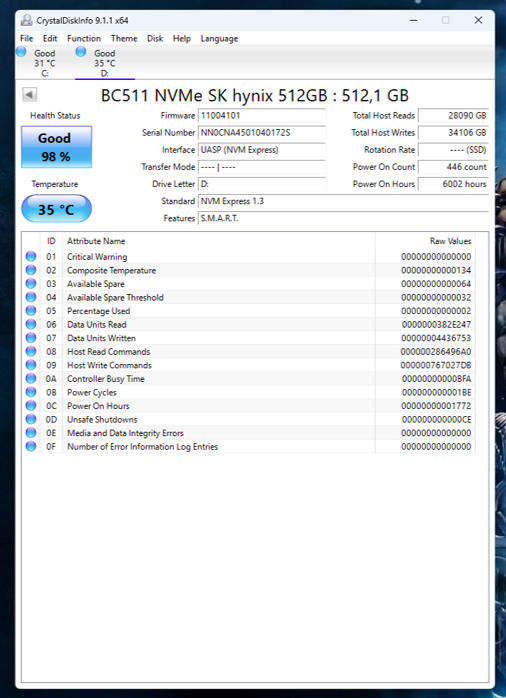Click the status orb for Composite Temperature
506x698 pixels.
point(31,270)
